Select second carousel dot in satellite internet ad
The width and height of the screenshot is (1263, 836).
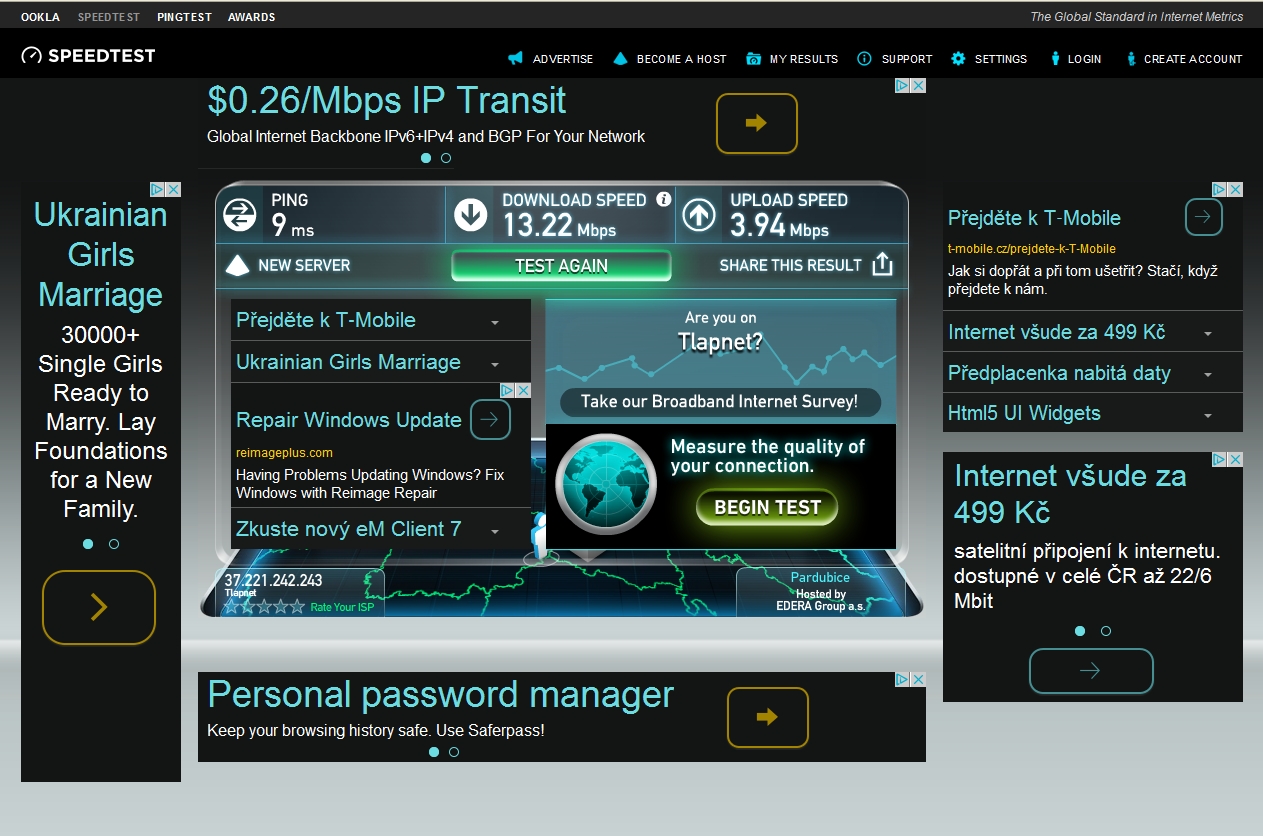(x=1106, y=631)
